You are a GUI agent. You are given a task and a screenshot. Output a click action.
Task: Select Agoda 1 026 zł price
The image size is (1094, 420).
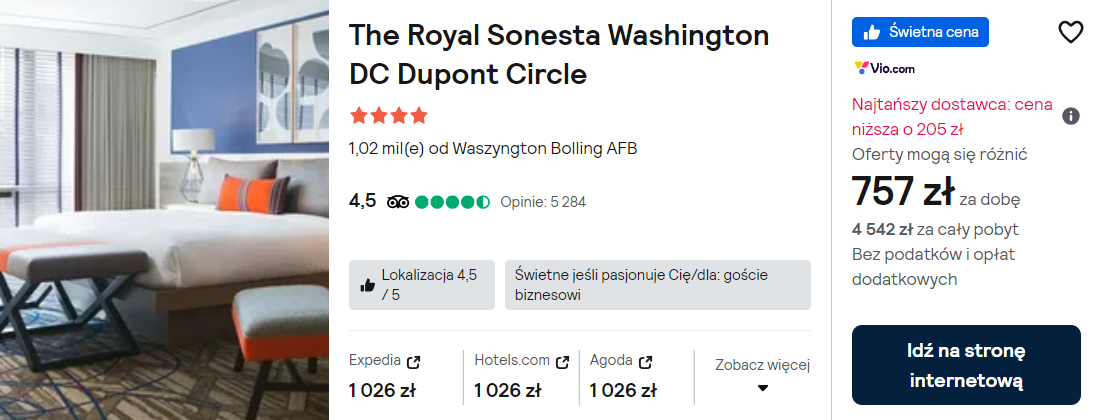click(623, 390)
